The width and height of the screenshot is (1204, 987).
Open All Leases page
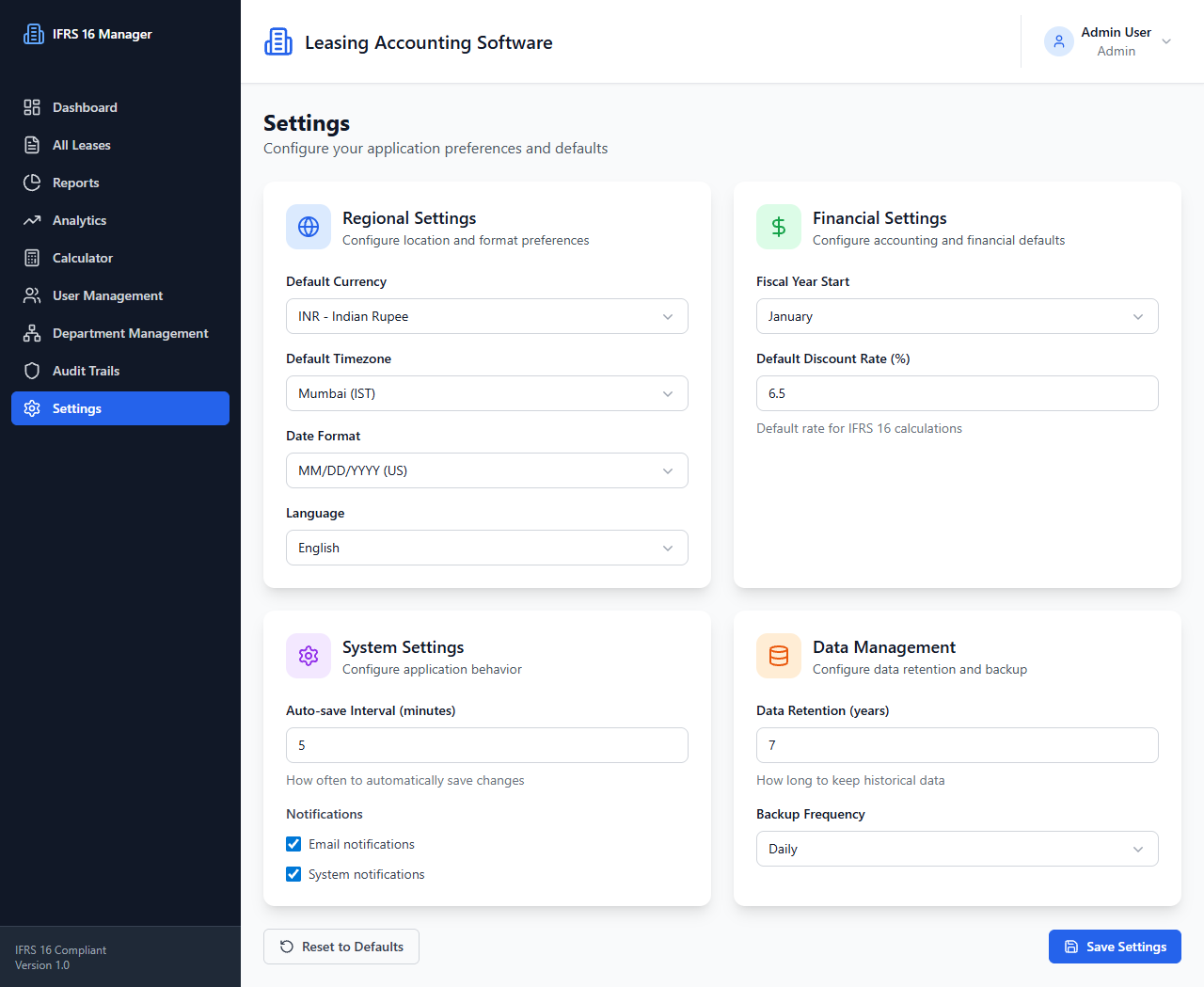tap(120, 145)
